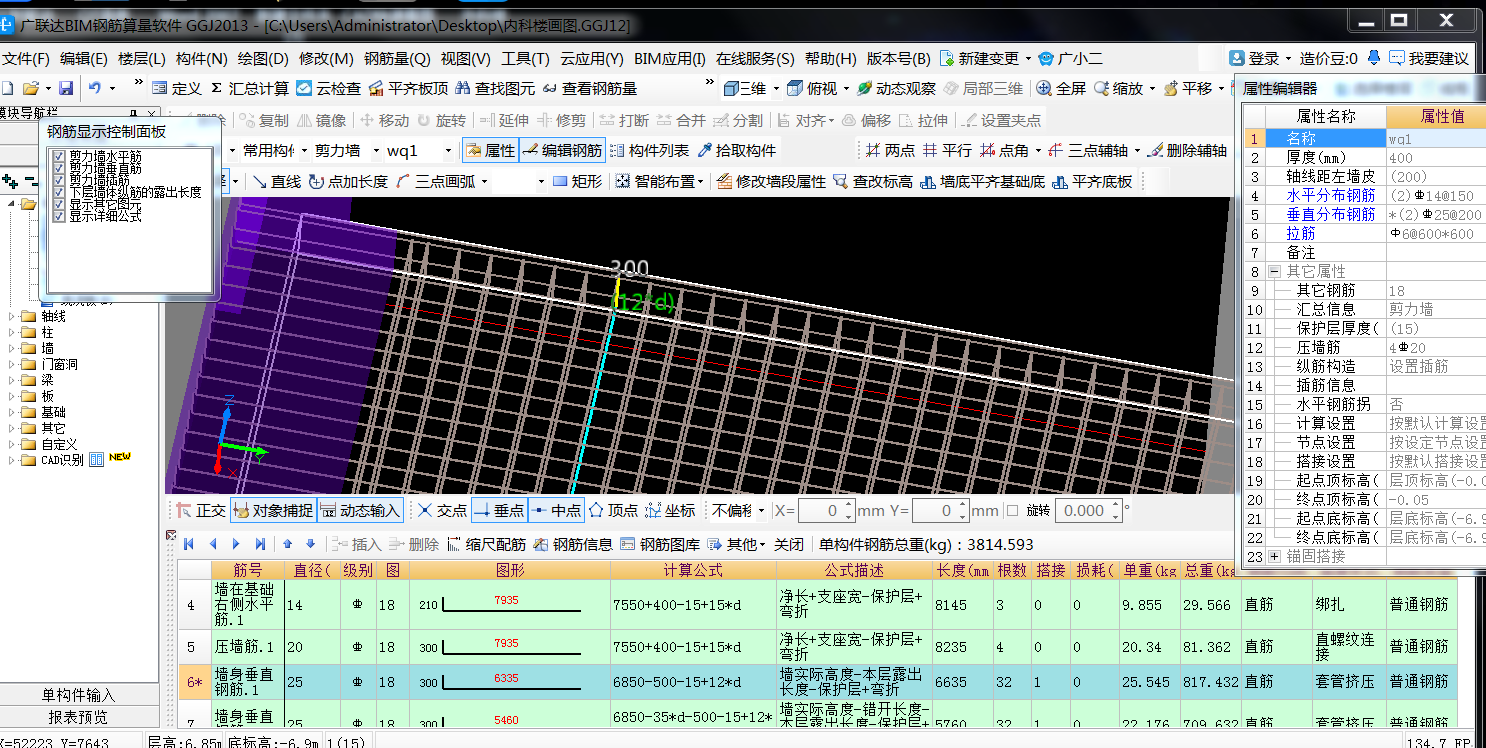Go to first rebar record arrow
The height and width of the screenshot is (748, 1486).
pyautogui.click(x=188, y=544)
